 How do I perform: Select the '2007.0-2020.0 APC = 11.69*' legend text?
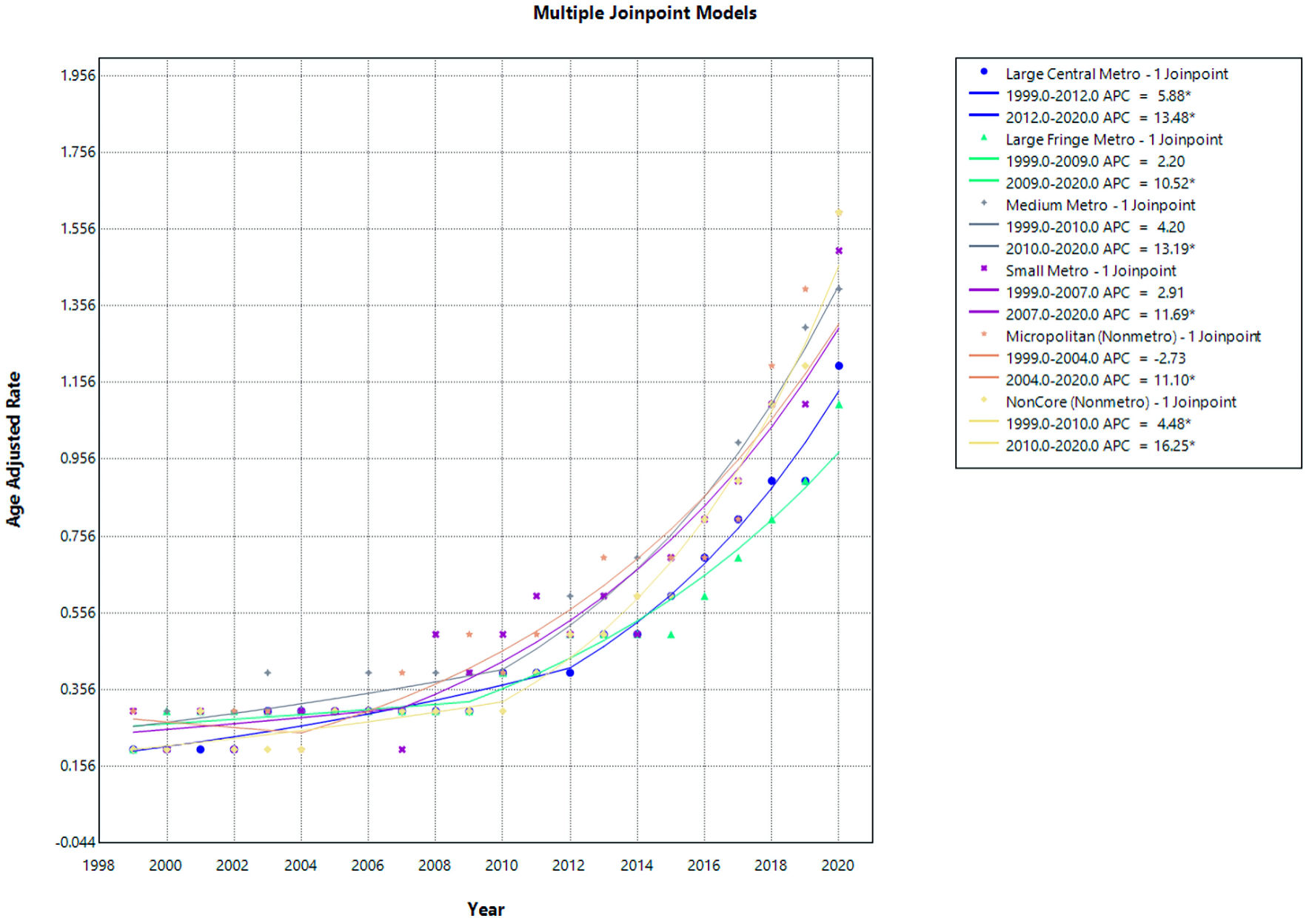point(1100,314)
